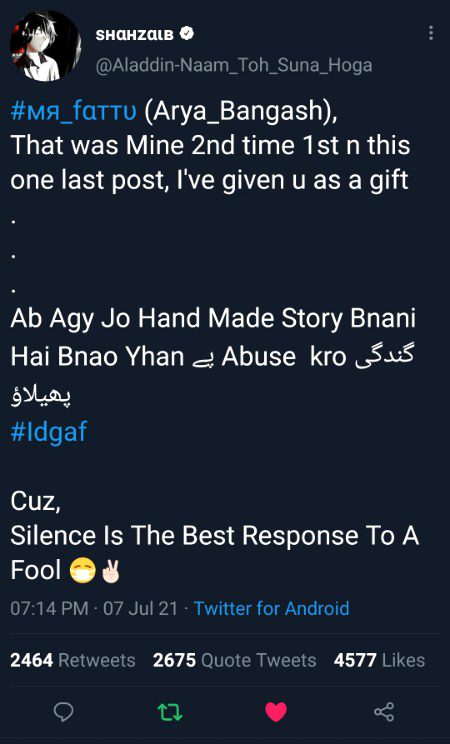The height and width of the screenshot is (744, 450).
Task: Tap the share icon
Action: tap(384, 712)
